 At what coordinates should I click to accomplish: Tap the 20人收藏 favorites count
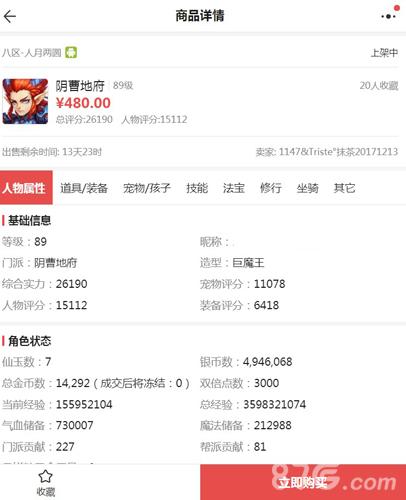(379, 86)
